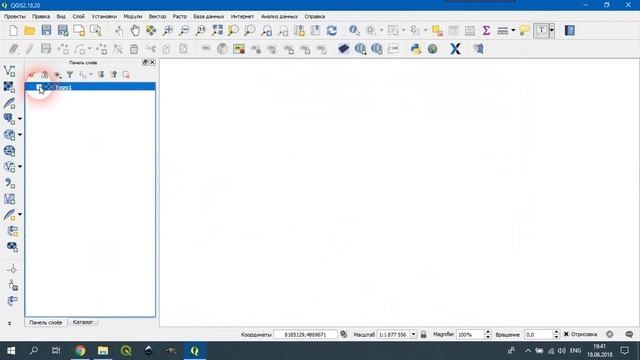Click the Save As floppy icon
The width and height of the screenshot is (640, 360).
[x=63, y=31]
